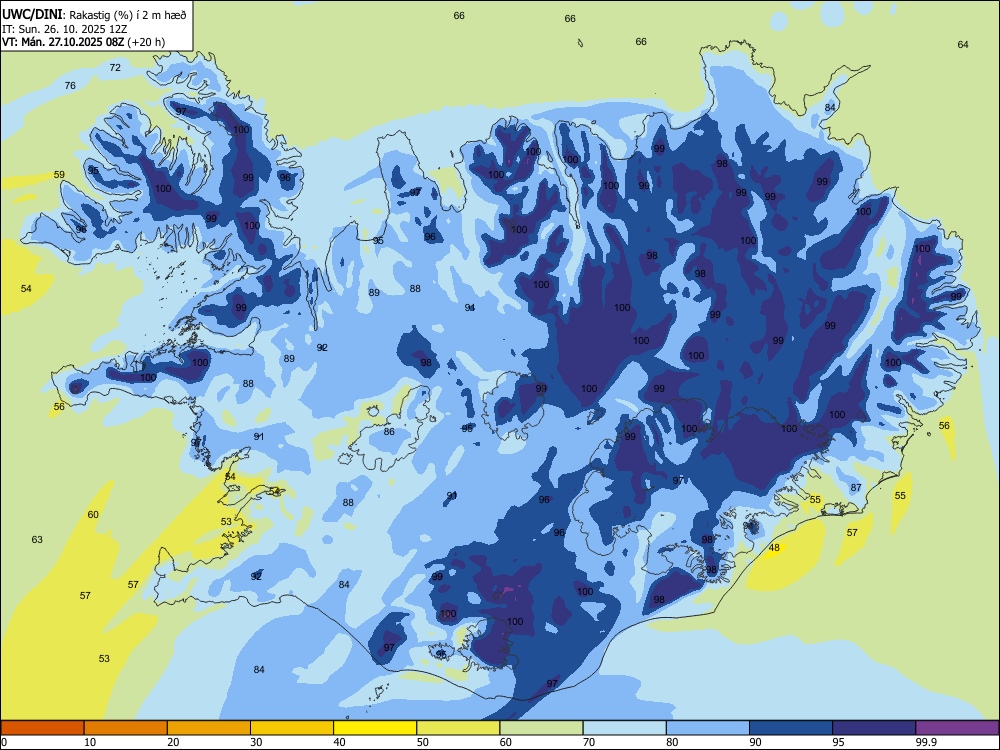Click the map humidity value 63
The width and height of the screenshot is (1000, 750).
click(37, 540)
